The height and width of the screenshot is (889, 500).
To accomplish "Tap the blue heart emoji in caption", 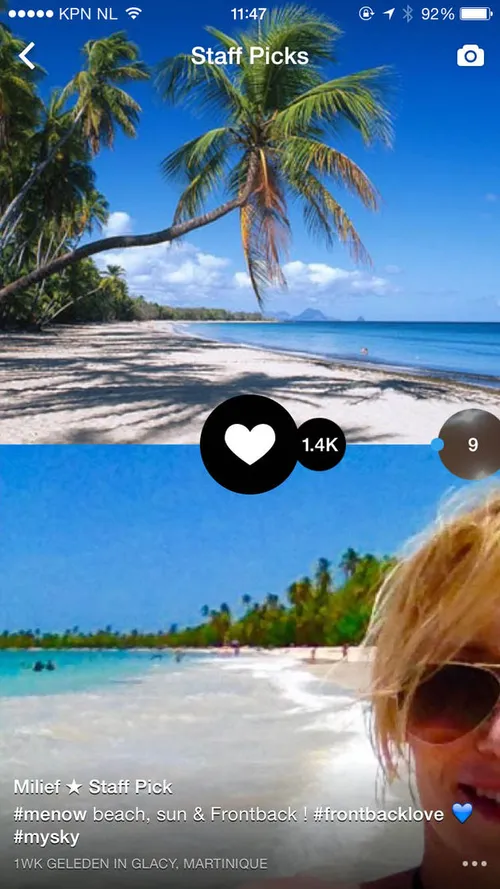I will point(462,815).
